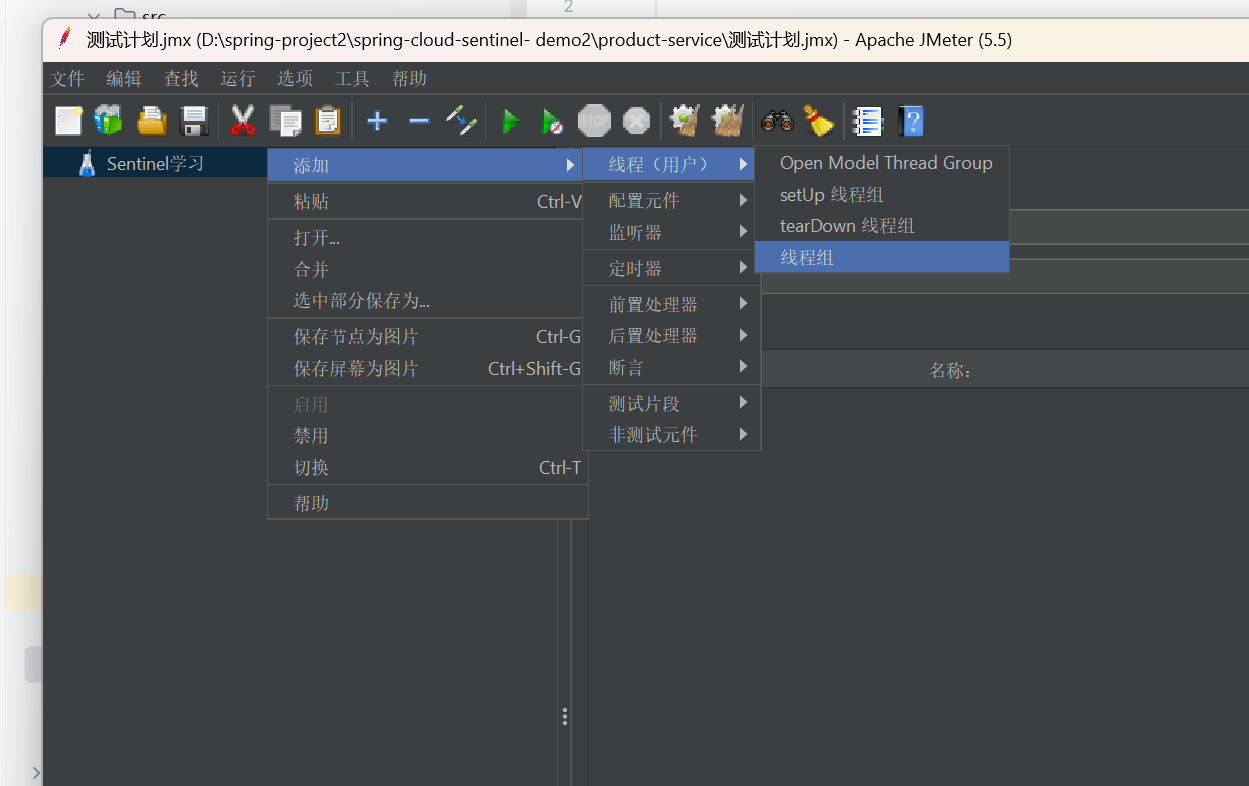
Task: Expand the 断言 submenu
Action: (671, 367)
